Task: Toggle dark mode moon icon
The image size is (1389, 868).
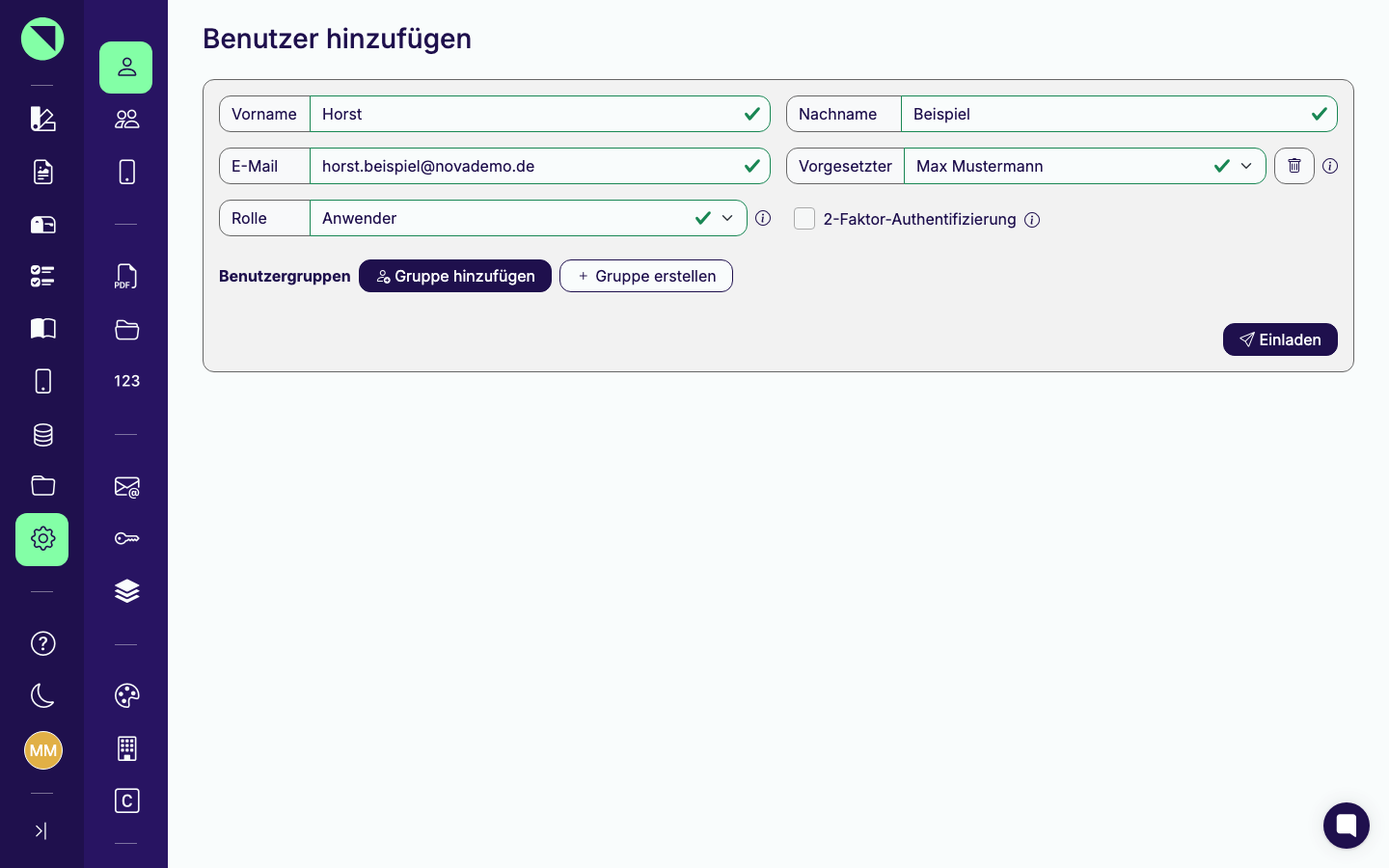Action: tap(42, 695)
